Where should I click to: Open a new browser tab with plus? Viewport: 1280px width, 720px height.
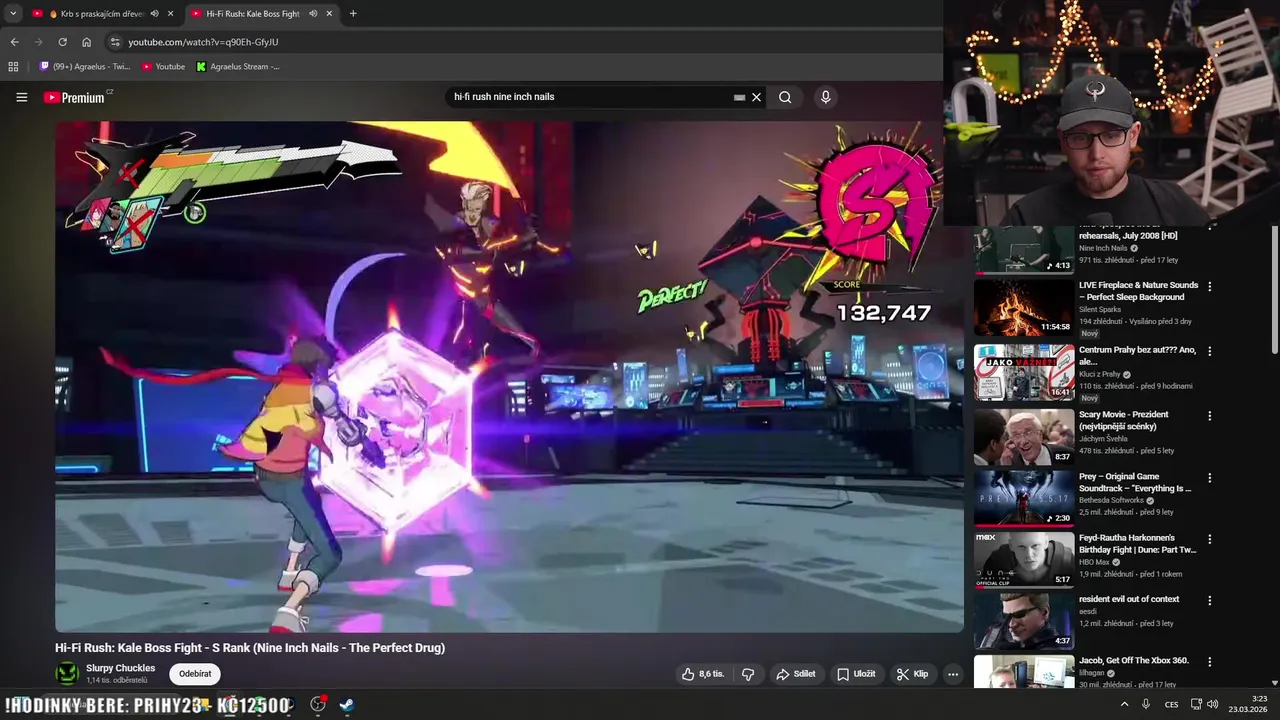coord(353,14)
